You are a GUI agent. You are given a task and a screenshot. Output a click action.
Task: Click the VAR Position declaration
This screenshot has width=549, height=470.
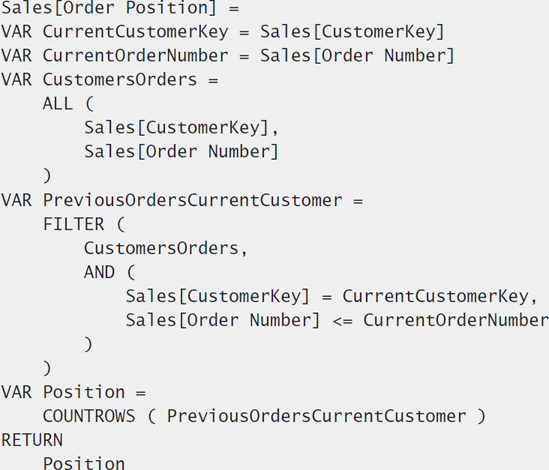[x=74, y=392]
